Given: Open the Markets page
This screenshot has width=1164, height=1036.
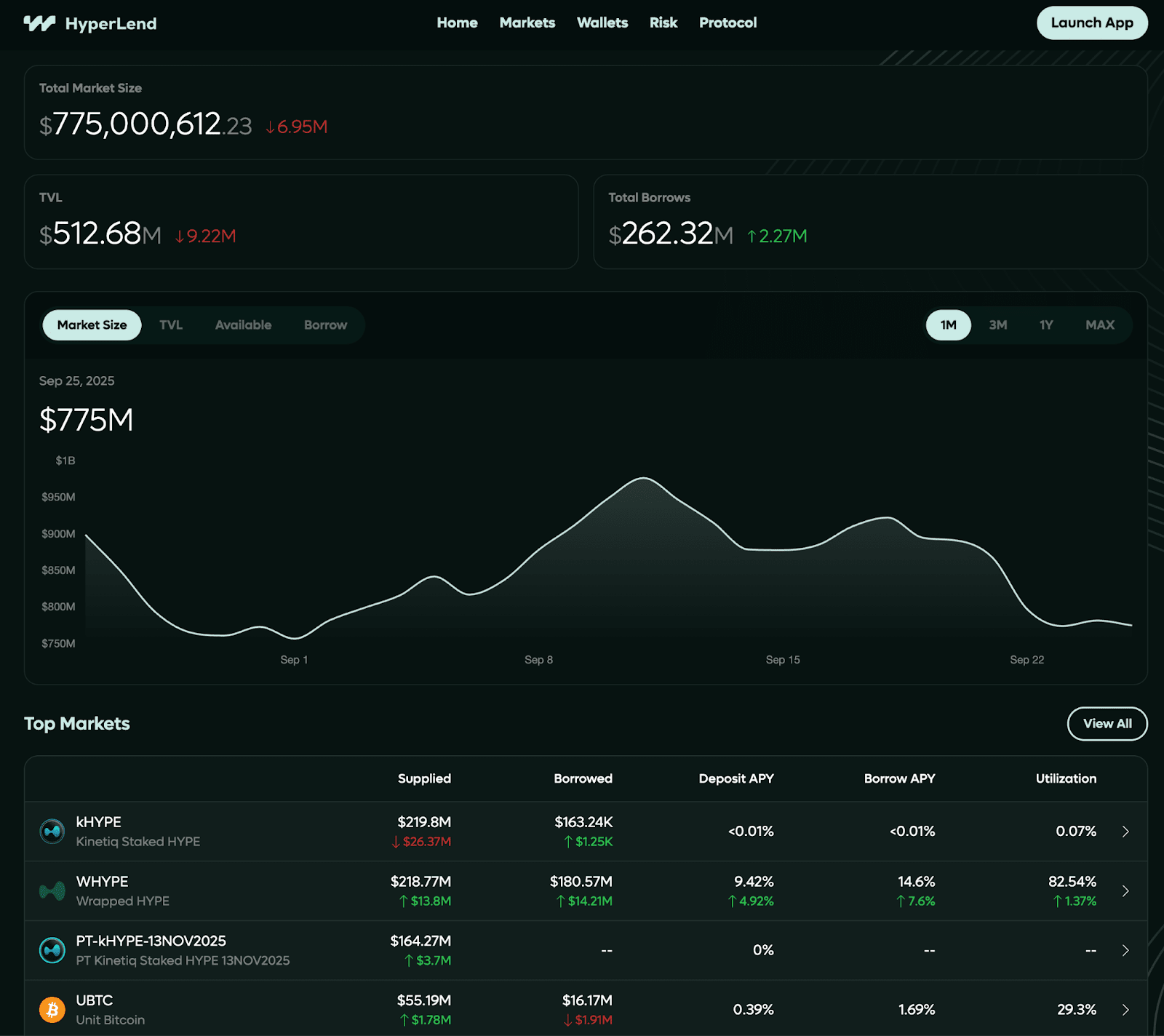Looking at the screenshot, I should point(527,23).
